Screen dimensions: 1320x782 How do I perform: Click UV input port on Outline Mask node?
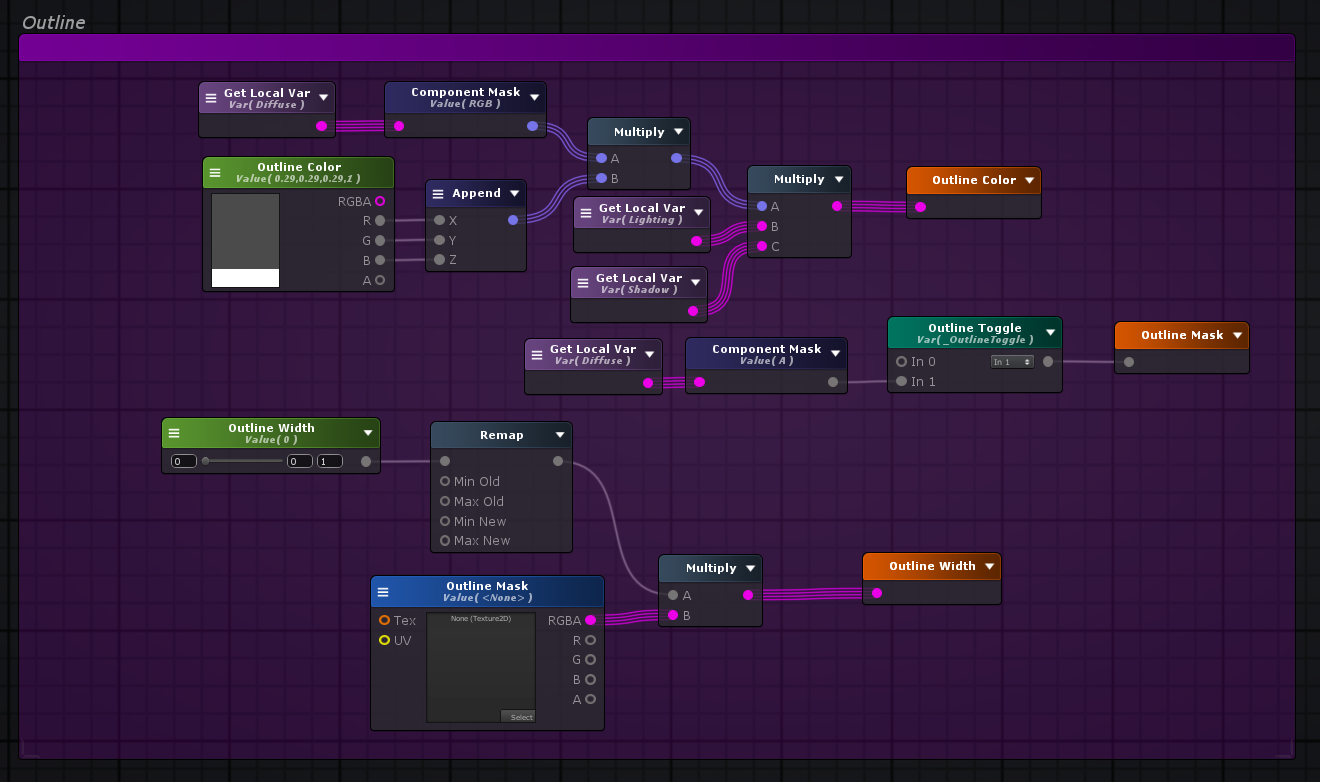[x=384, y=640]
